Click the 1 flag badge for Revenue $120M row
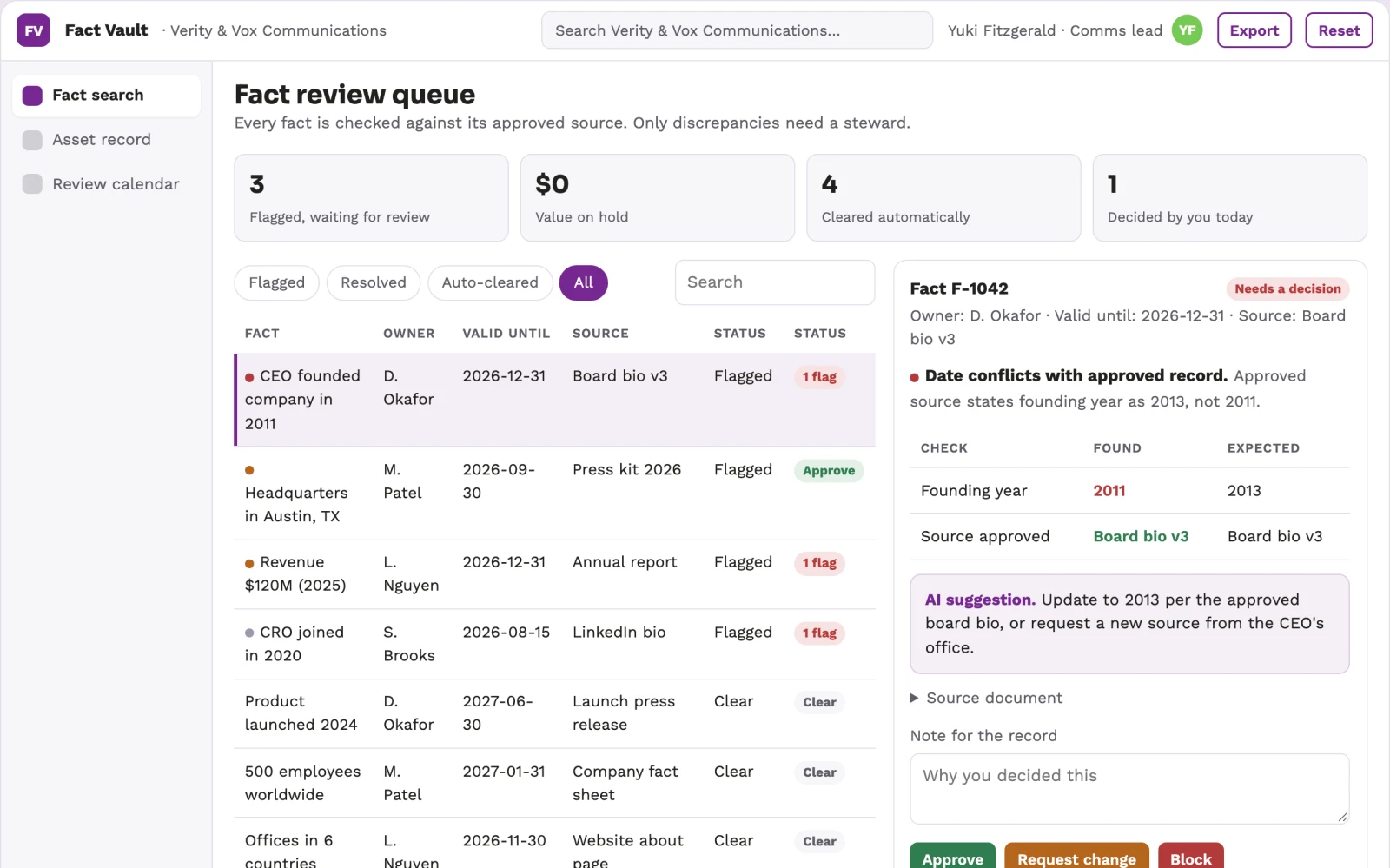The width and height of the screenshot is (1390, 868). click(819, 563)
